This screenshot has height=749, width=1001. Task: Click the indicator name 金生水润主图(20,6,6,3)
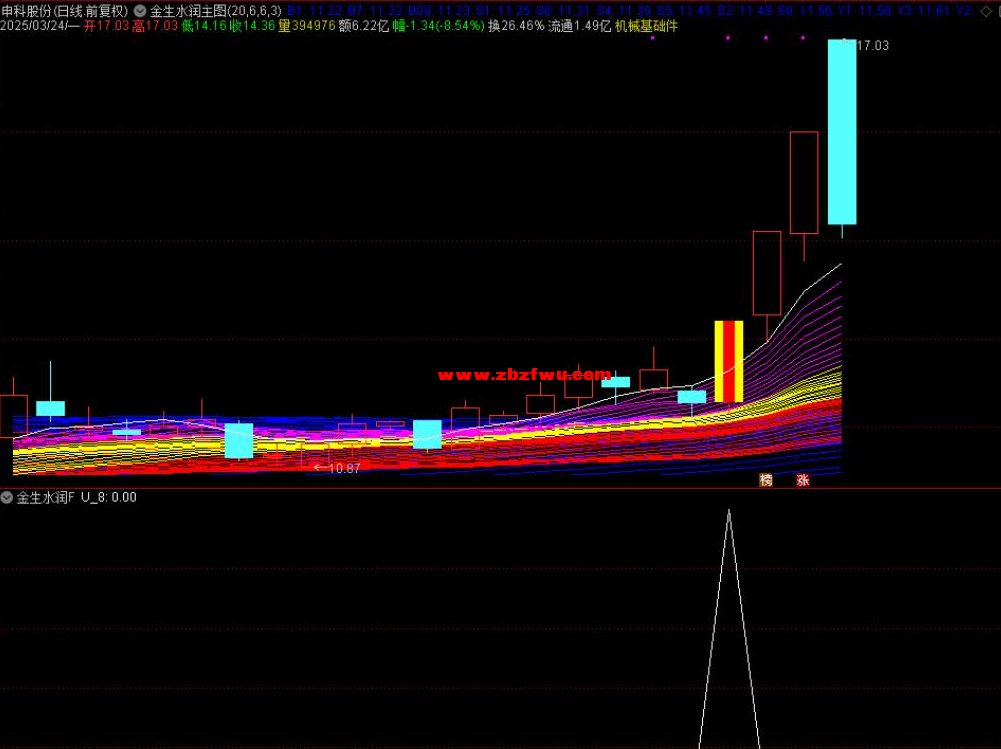[216, 11]
